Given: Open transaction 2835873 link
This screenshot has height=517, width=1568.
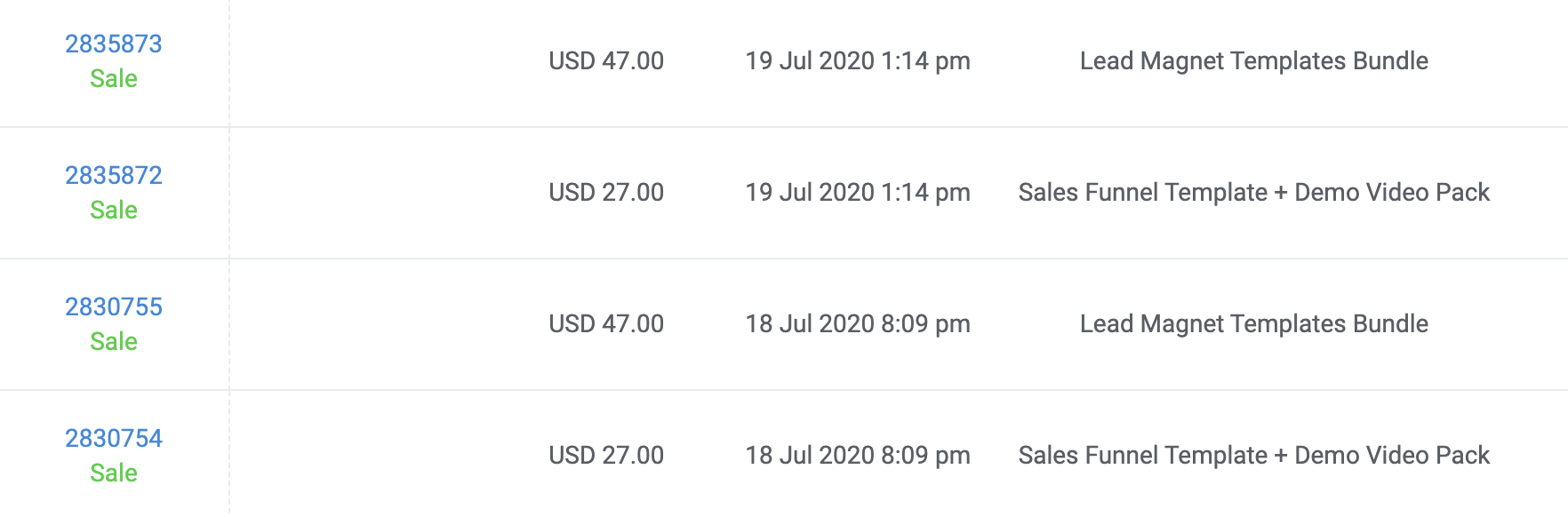Looking at the screenshot, I should pos(114,44).
